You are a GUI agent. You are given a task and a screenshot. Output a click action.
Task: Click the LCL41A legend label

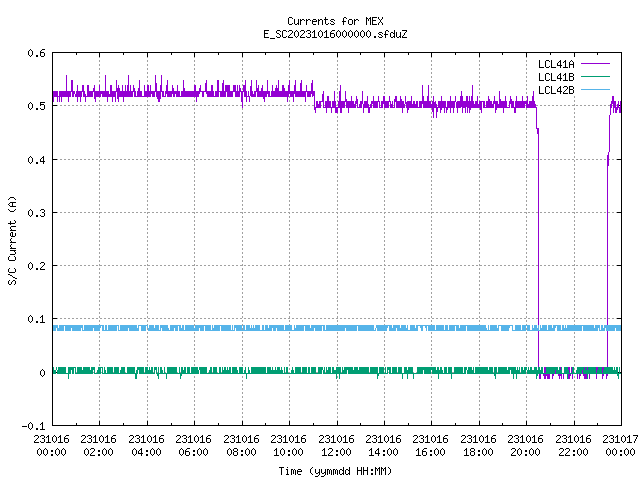[556, 64]
